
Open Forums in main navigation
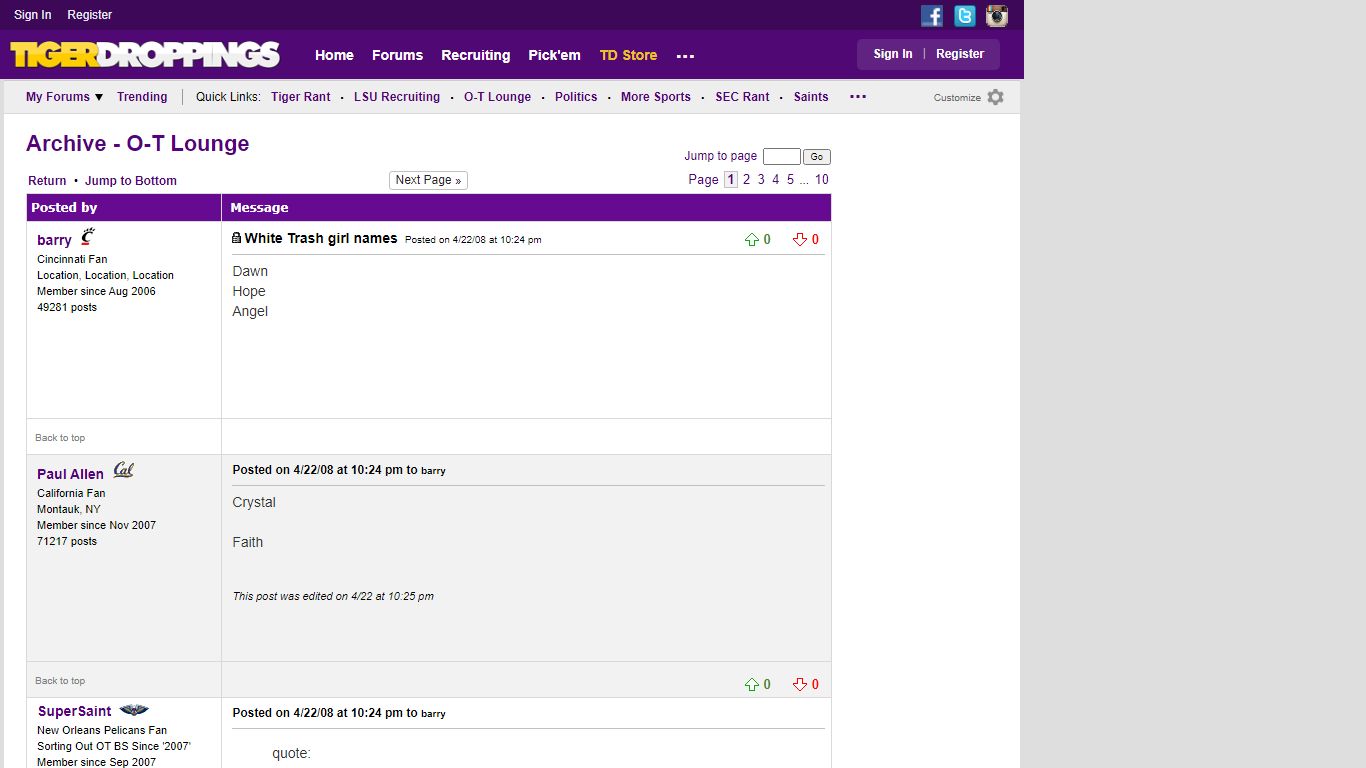397,55
